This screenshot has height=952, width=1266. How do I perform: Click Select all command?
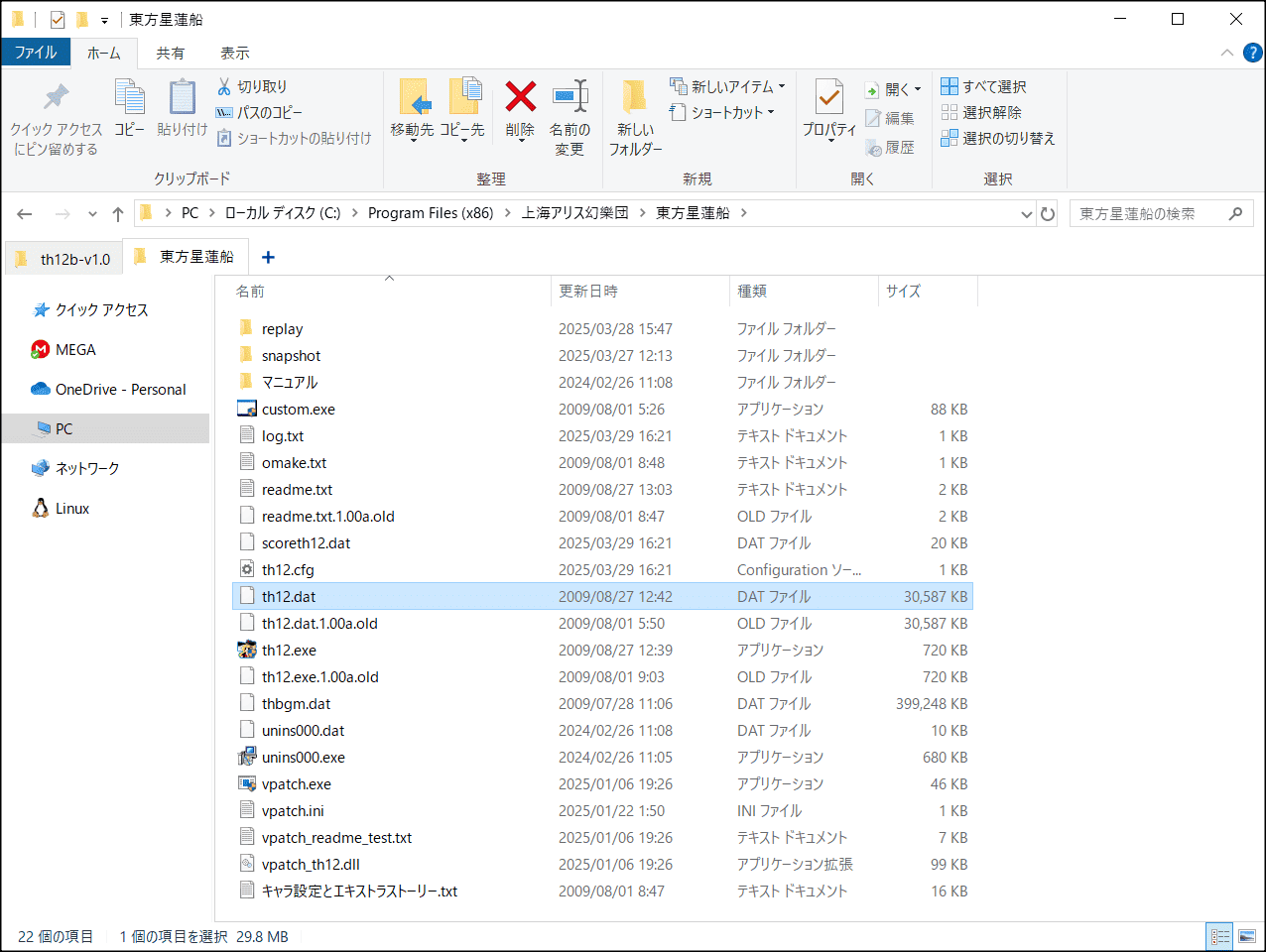[x=983, y=86]
